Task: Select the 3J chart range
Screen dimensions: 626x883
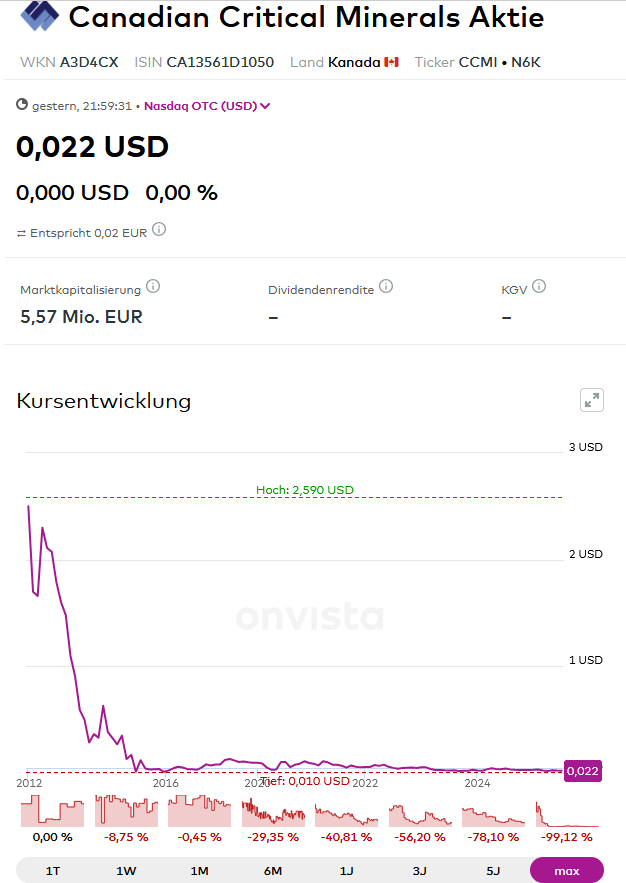Action: 420,870
